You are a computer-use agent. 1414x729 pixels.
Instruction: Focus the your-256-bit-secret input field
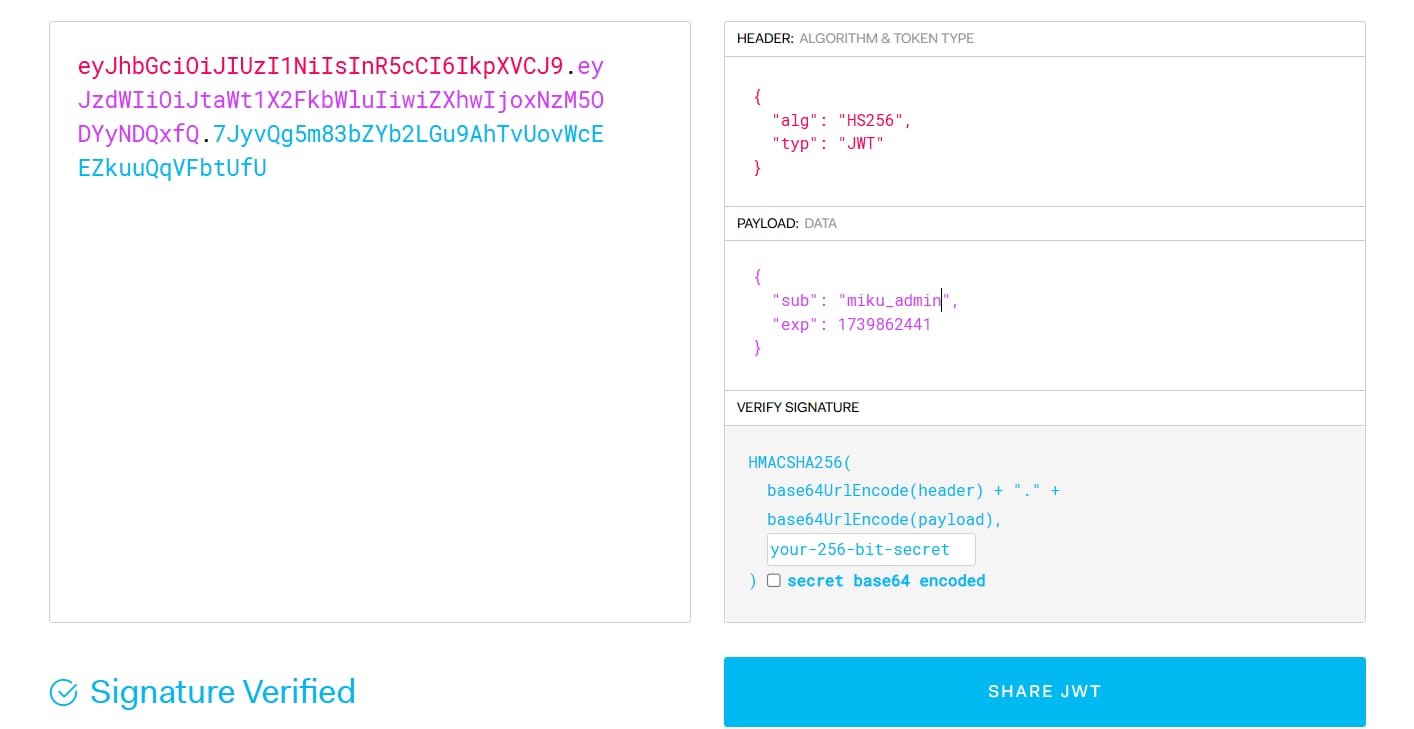[871, 550]
